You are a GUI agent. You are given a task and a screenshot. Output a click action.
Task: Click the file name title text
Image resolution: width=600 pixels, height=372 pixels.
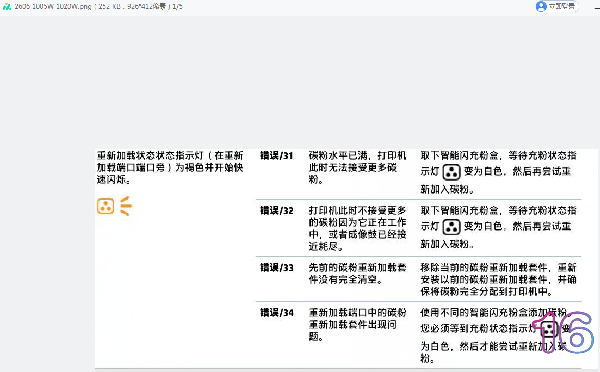click(99, 7)
